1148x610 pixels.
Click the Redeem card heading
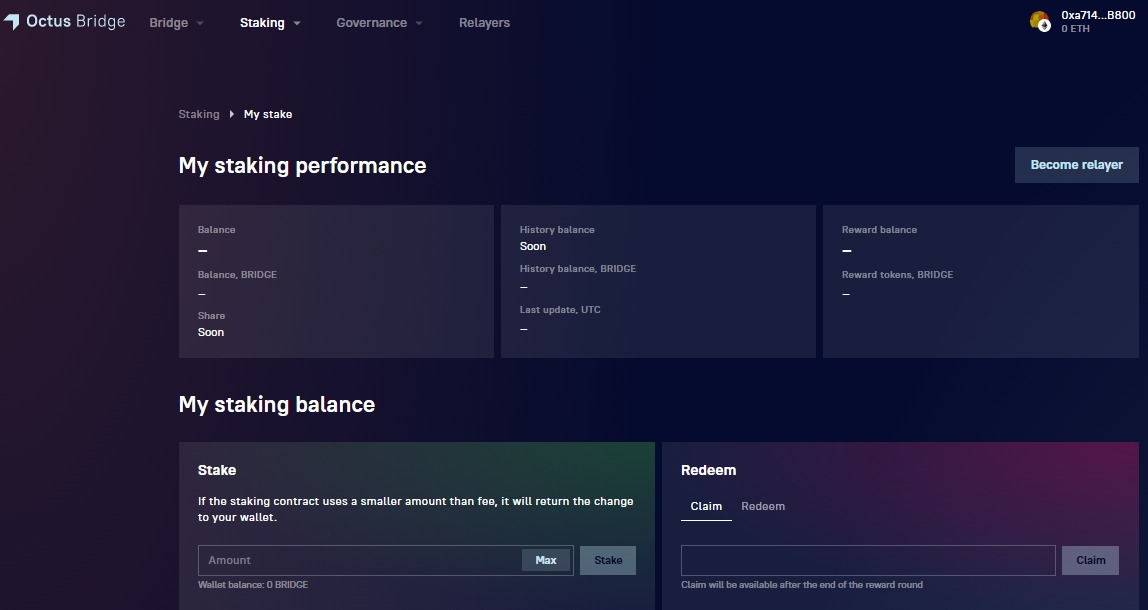point(708,470)
